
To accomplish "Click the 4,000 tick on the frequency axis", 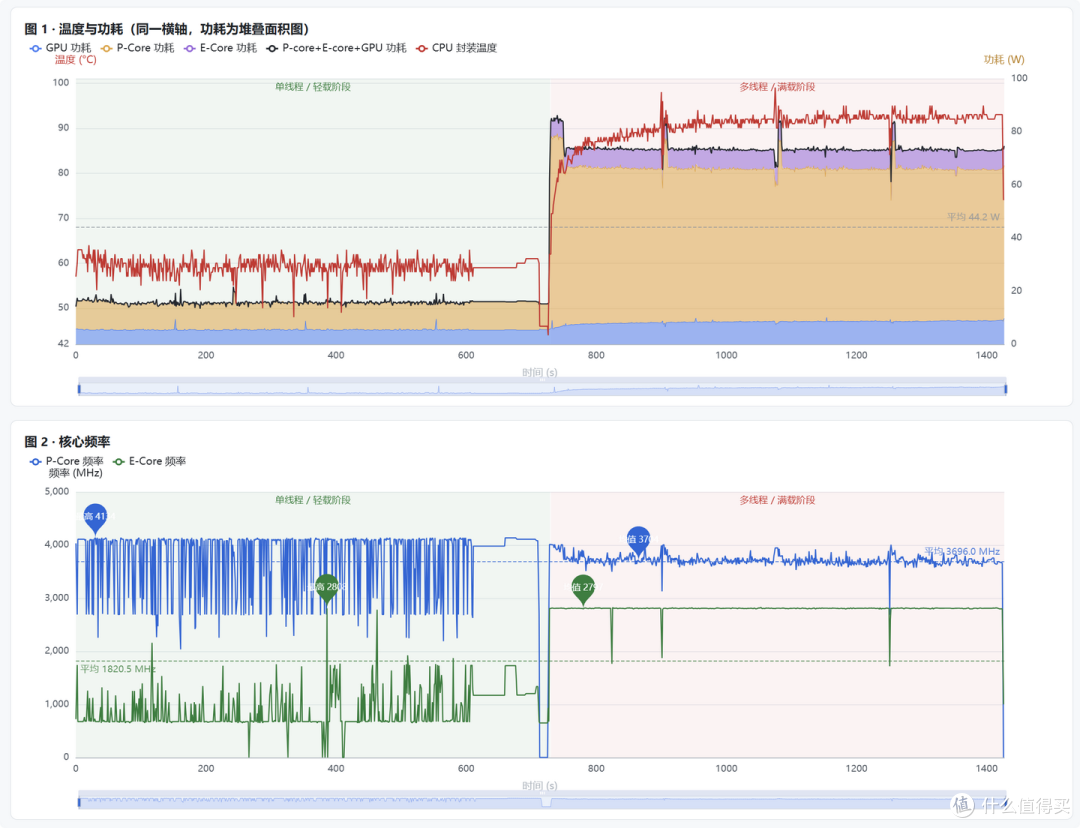I will pyautogui.click(x=57, y=544).
